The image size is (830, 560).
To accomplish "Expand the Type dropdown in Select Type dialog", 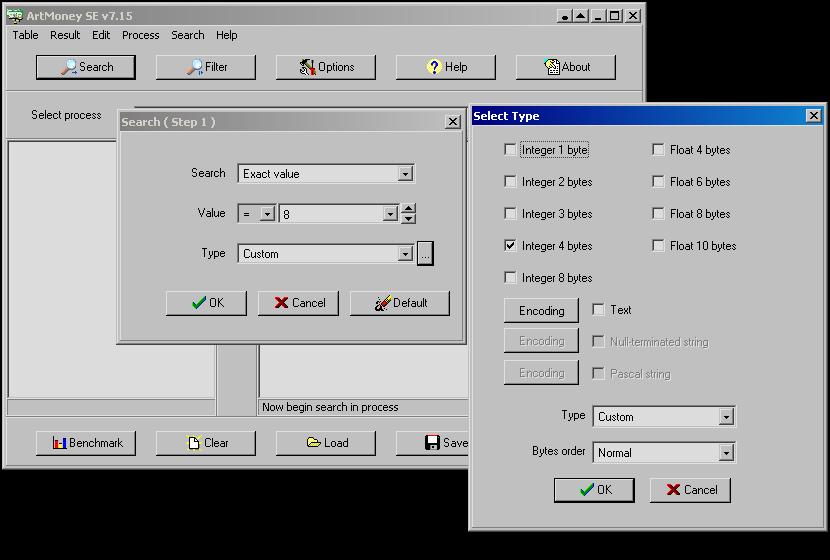I will [726, 417].
